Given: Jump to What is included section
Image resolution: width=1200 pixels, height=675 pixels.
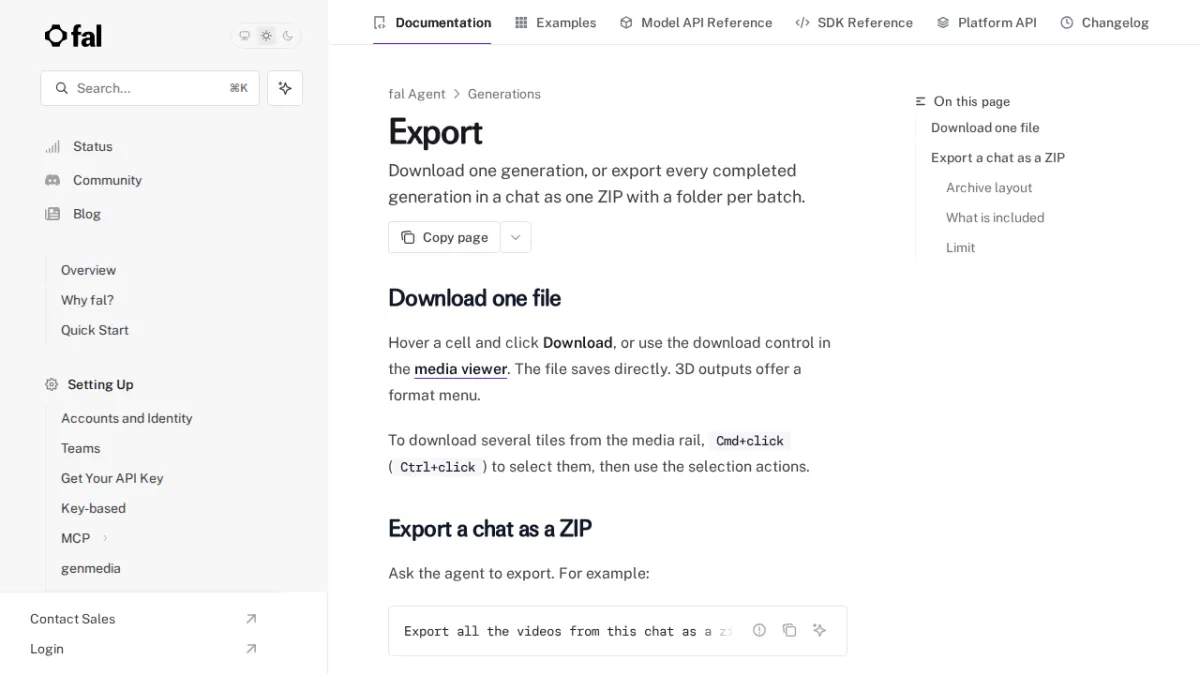Looking at the screenshot, I should (x=995, y=218).
